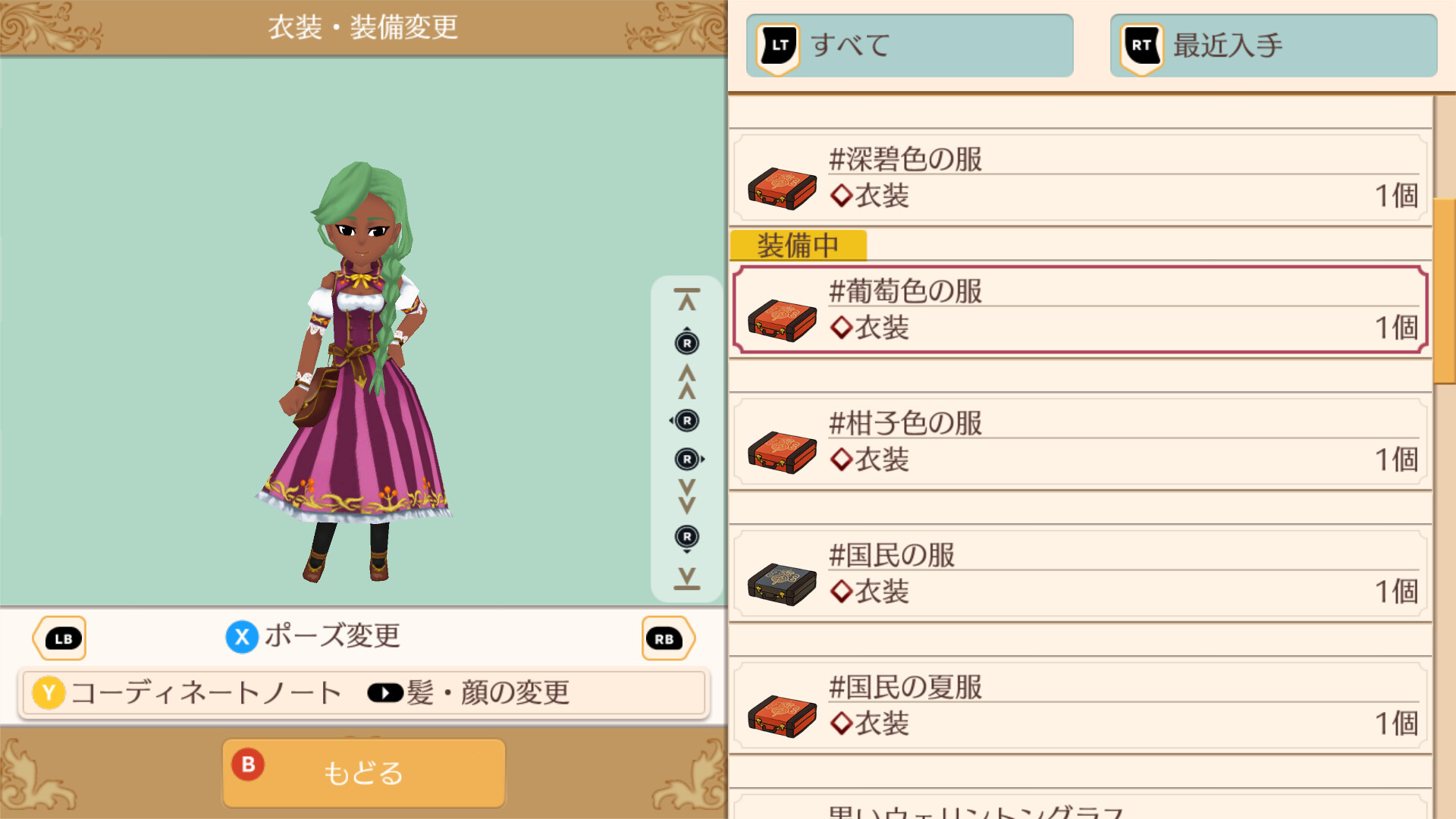Select the #深碧色の服 outfit item

coord(1080,178)
